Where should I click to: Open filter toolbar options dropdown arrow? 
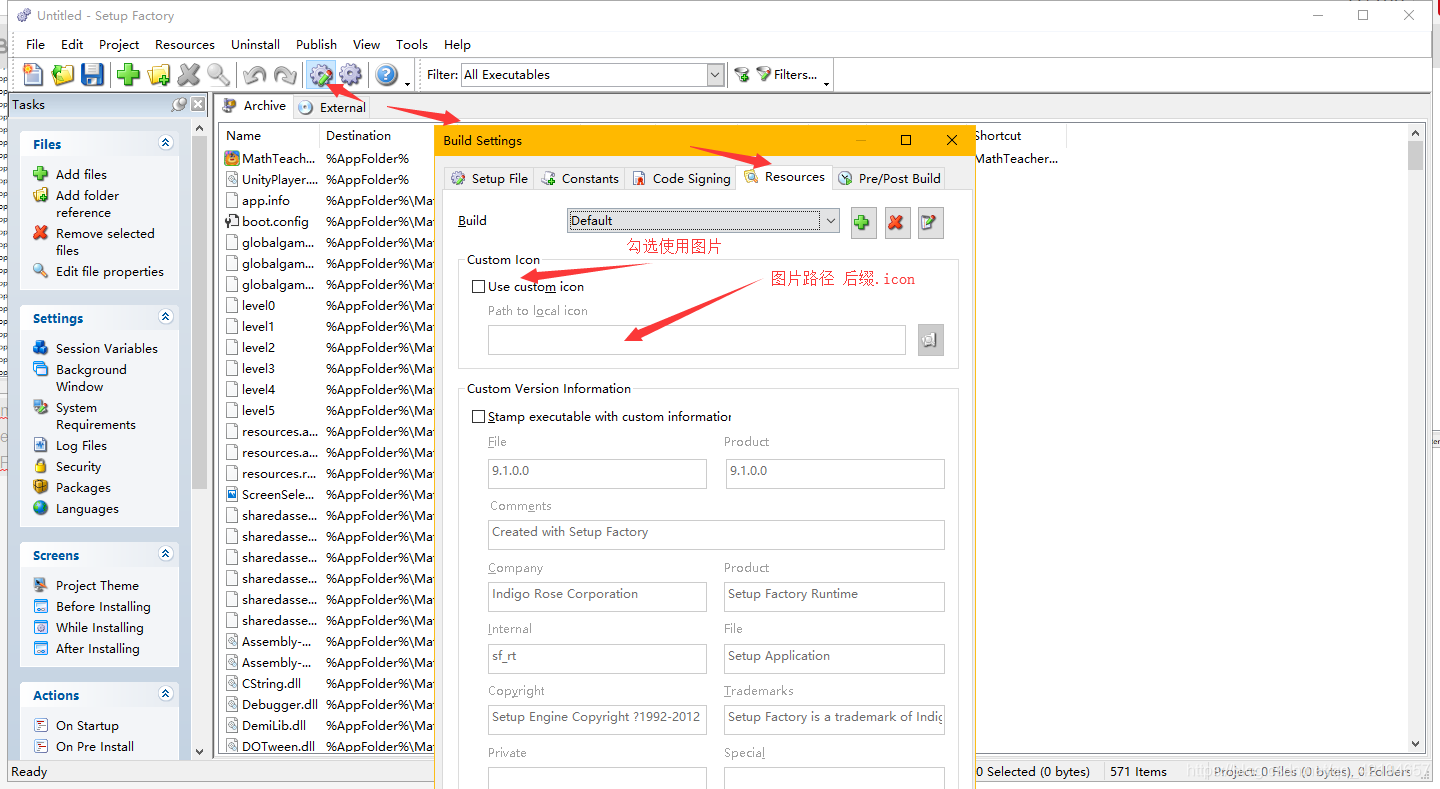point(827,84)
